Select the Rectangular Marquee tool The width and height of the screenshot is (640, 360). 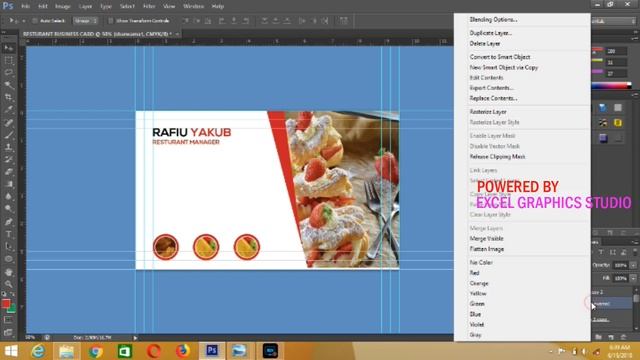pyautogui.click(x=8, y=61)
